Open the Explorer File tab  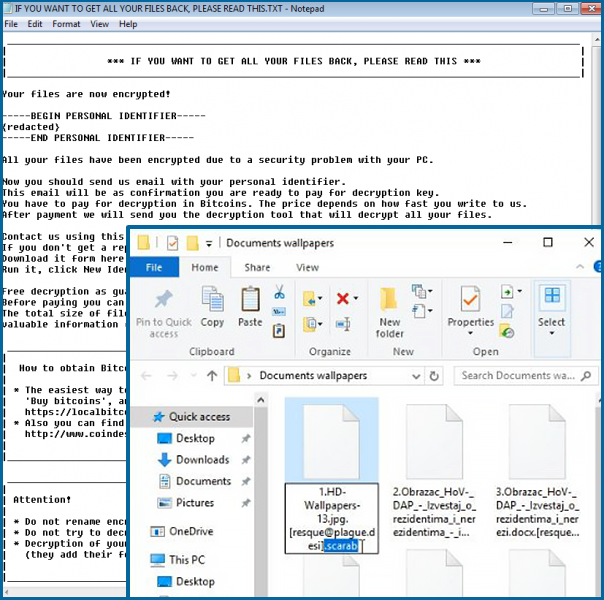[x=154, y=267]
